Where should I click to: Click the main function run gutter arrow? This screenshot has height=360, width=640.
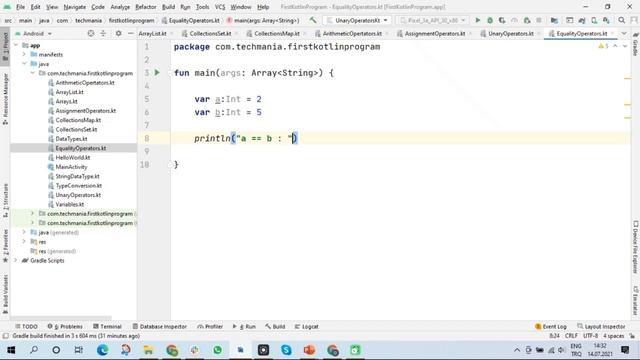[x=157, y=73]
